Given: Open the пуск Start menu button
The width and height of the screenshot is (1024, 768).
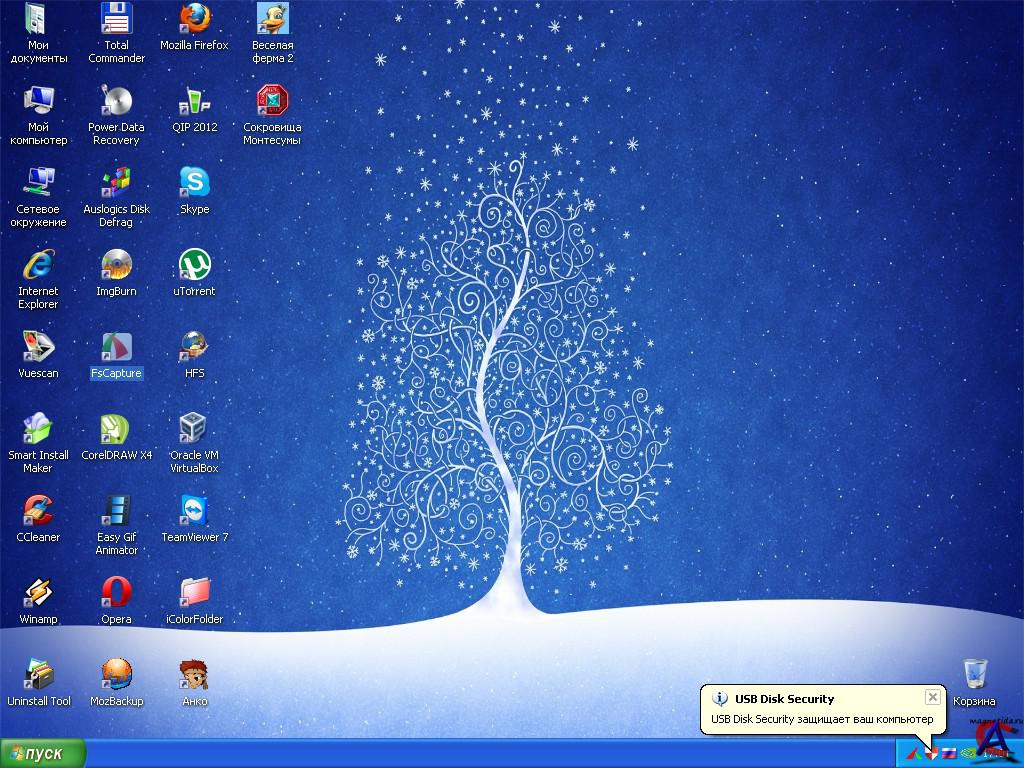Looking at the screenshot, I should coord(43,754).
